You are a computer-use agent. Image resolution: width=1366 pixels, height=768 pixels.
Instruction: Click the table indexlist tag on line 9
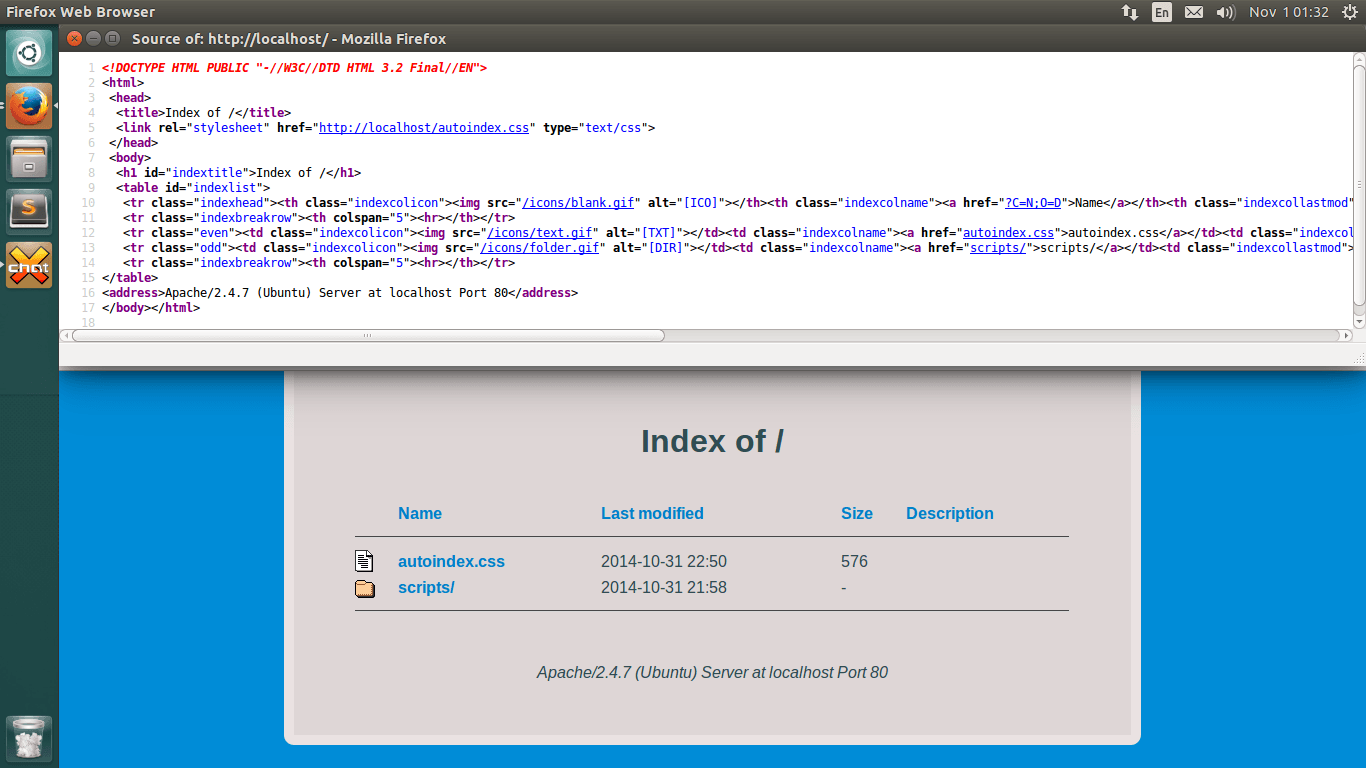(193, 188)
